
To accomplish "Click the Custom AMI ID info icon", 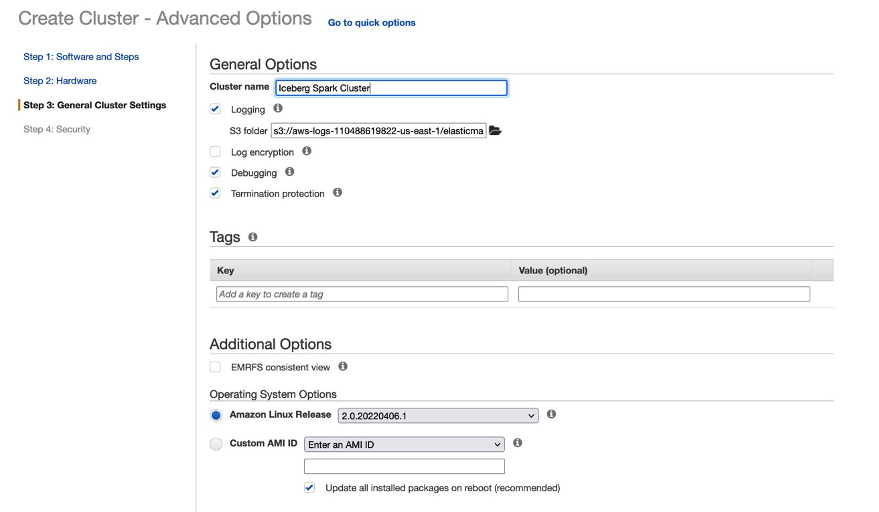I will pos(517,443).
